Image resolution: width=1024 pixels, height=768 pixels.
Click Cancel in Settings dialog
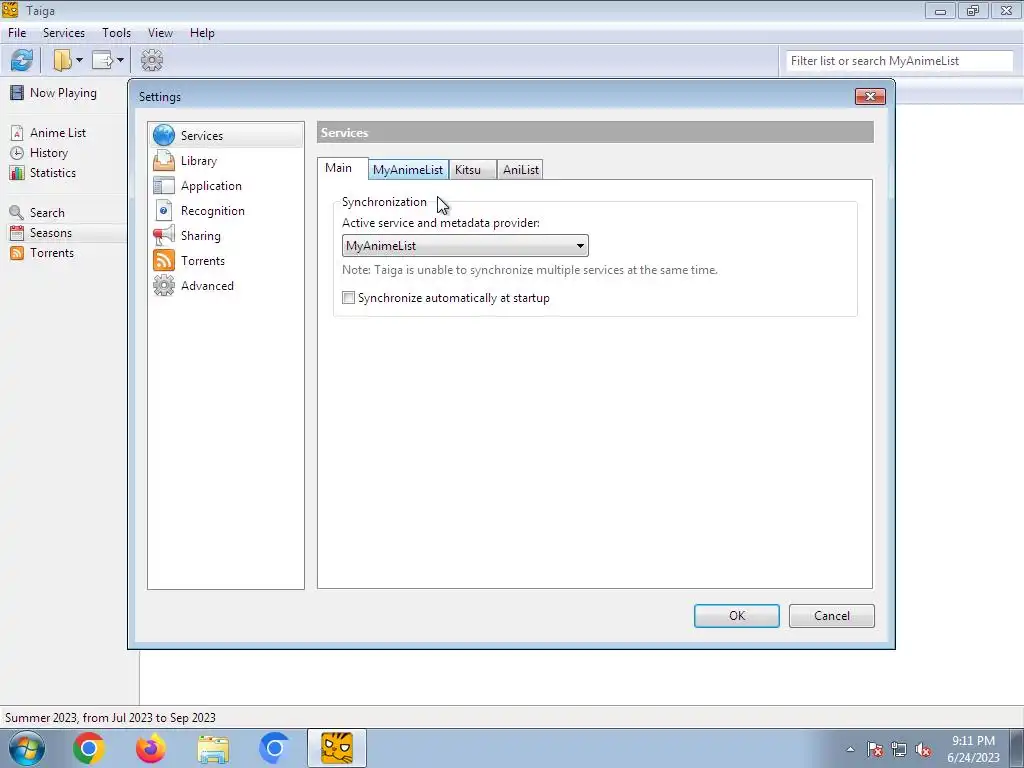(x=831, y=616)
